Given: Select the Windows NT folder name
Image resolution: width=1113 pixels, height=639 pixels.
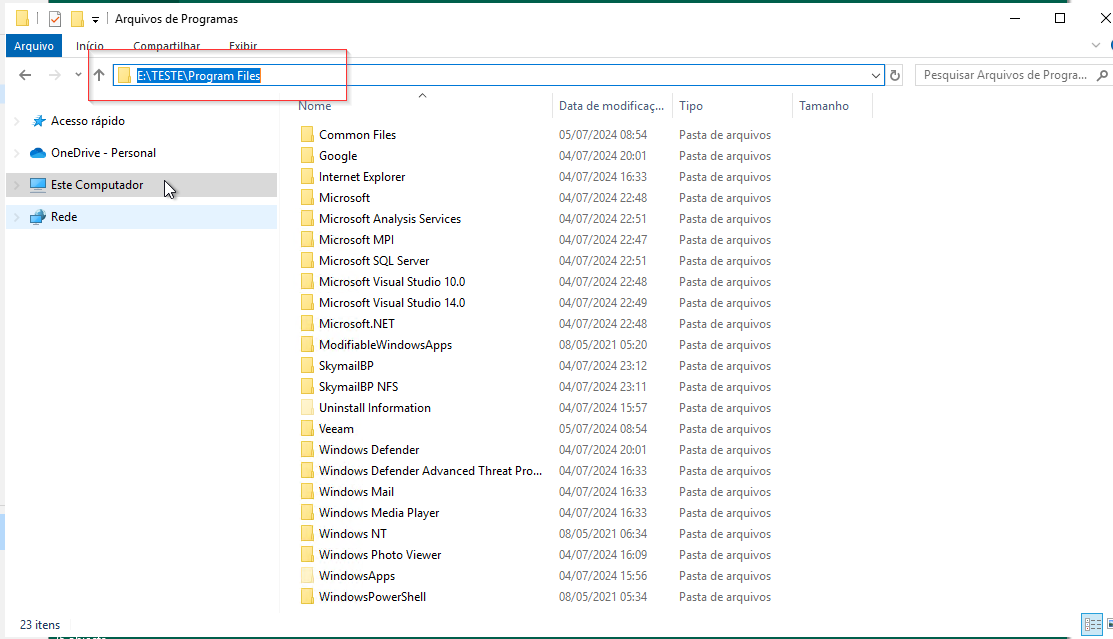Looking at the screenshot, I should pyautogui.click(x=353, y=534).
